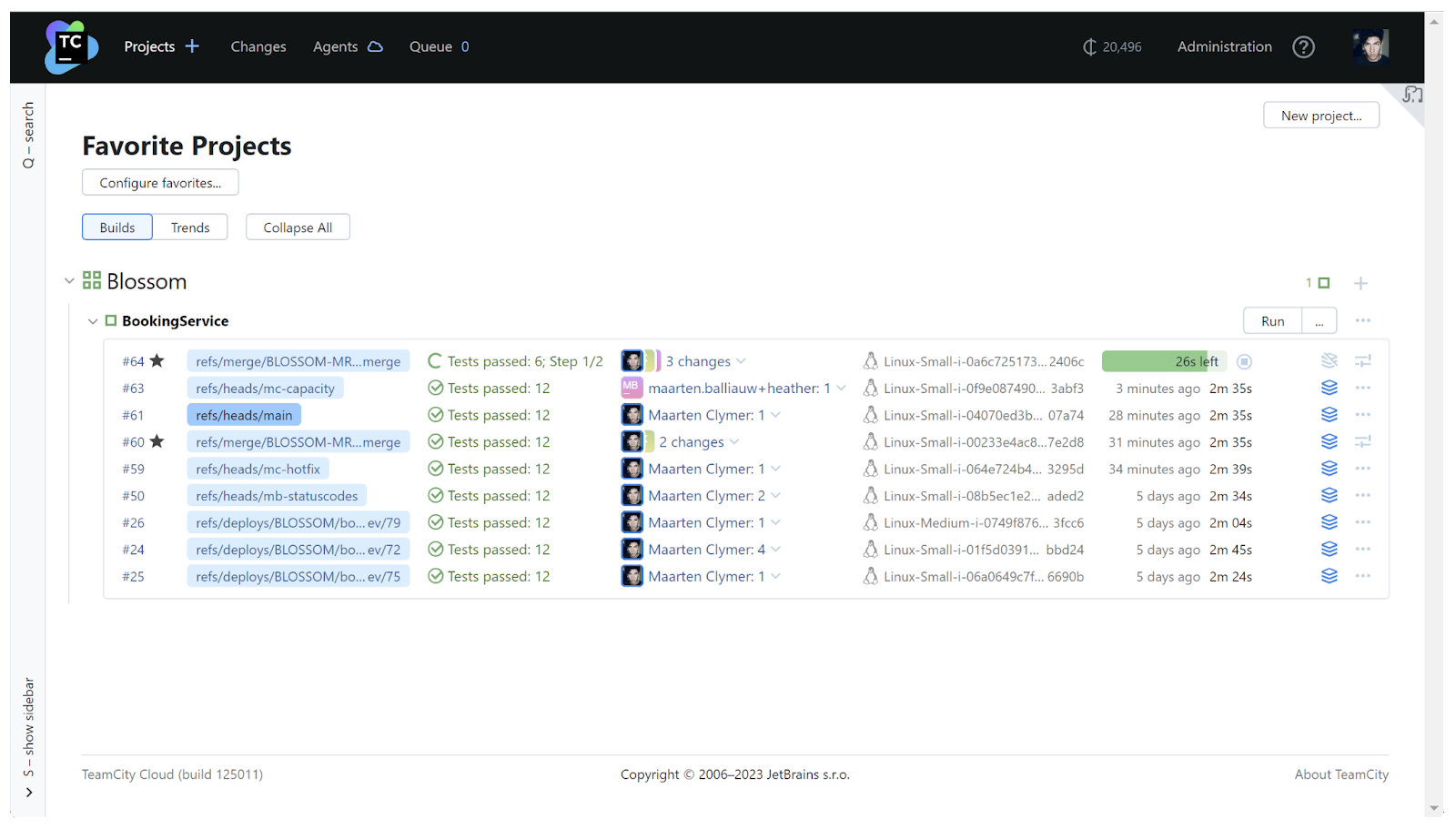Viewport: 1456px width, 829px height.
Task: Open more actions for build #61
Action: pyautogui.click(x=1362, y=415)
